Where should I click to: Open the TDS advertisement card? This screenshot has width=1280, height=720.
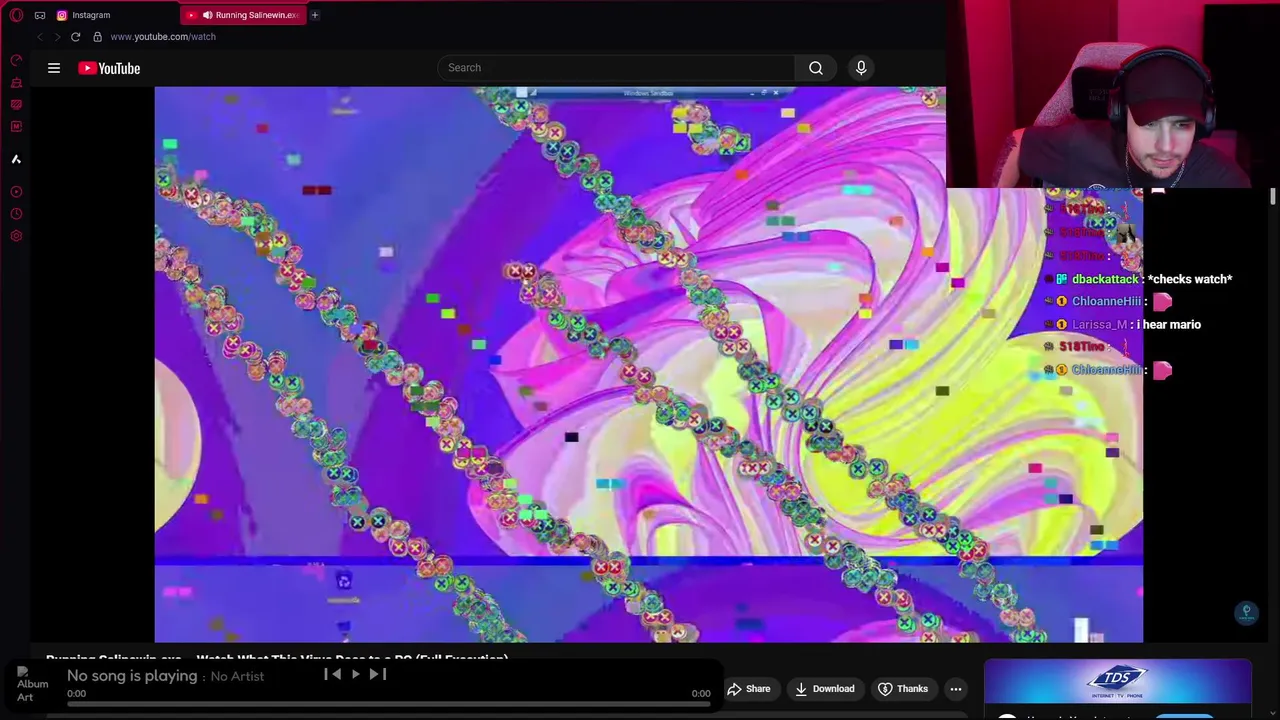1118,689
